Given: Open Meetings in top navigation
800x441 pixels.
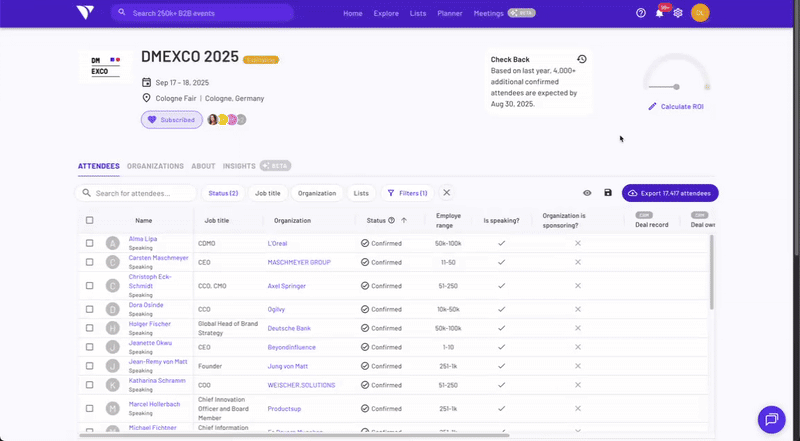Looking at the screenshot, I should [x=488, y=13].
